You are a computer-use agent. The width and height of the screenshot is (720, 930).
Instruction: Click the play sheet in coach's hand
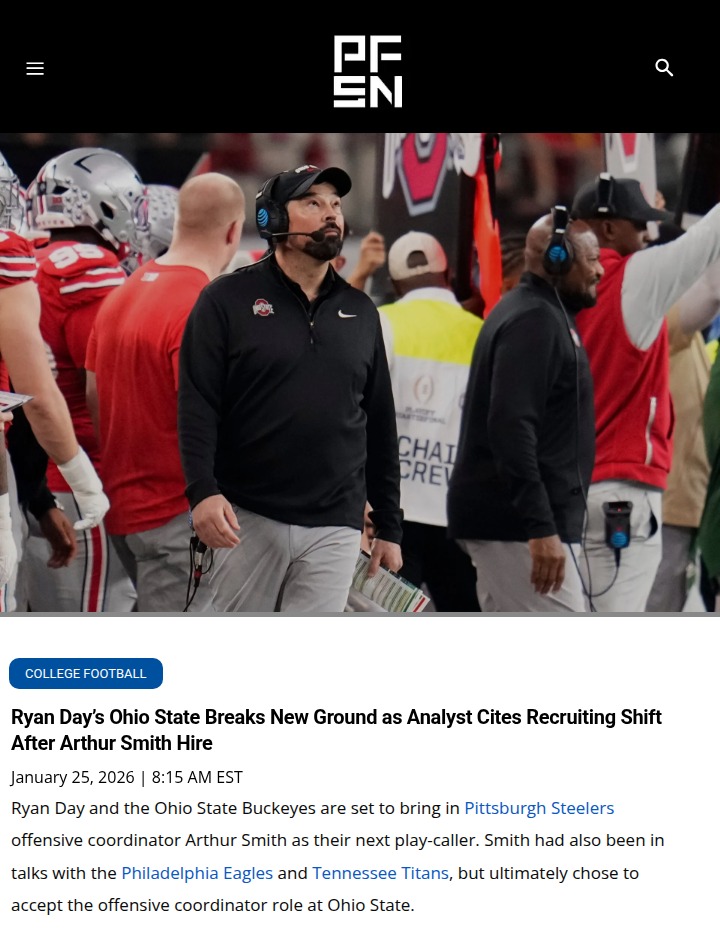(x=388, y=585)
